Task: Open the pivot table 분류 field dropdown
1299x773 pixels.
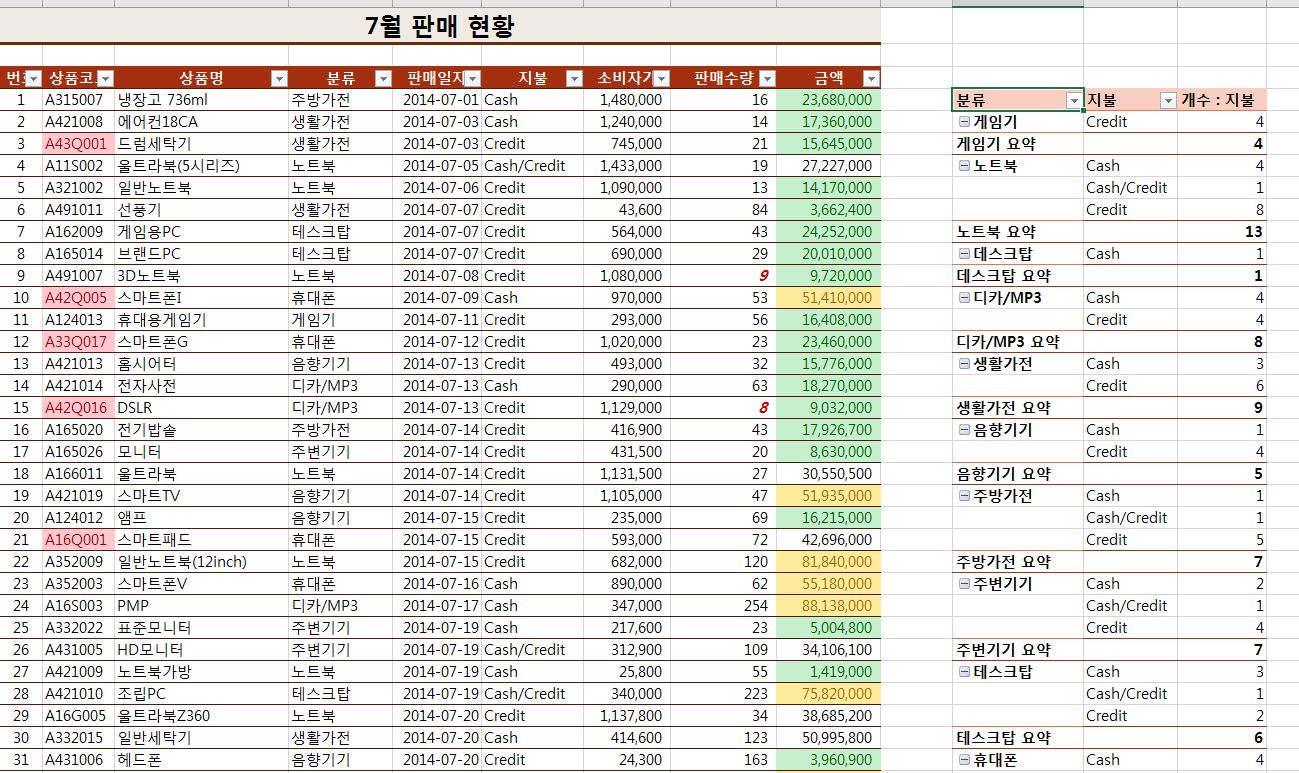Action: click(1074, 100)
